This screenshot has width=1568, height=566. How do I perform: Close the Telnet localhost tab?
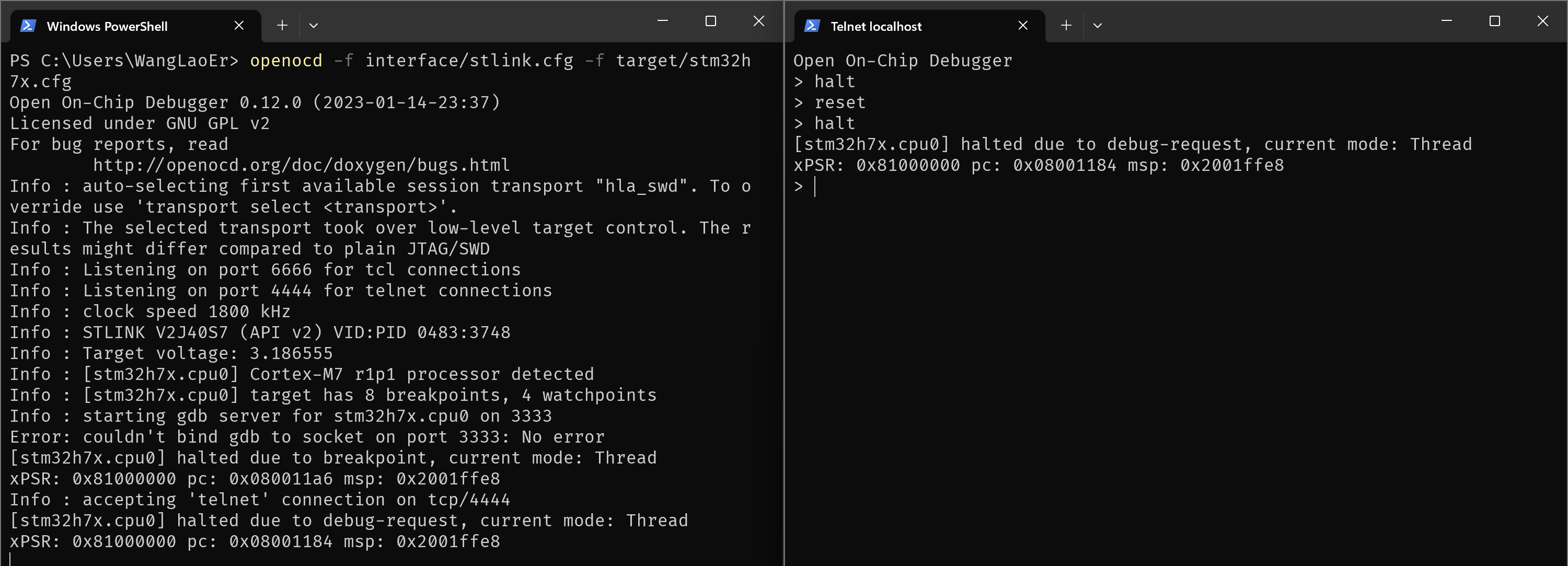(1022, 26)
